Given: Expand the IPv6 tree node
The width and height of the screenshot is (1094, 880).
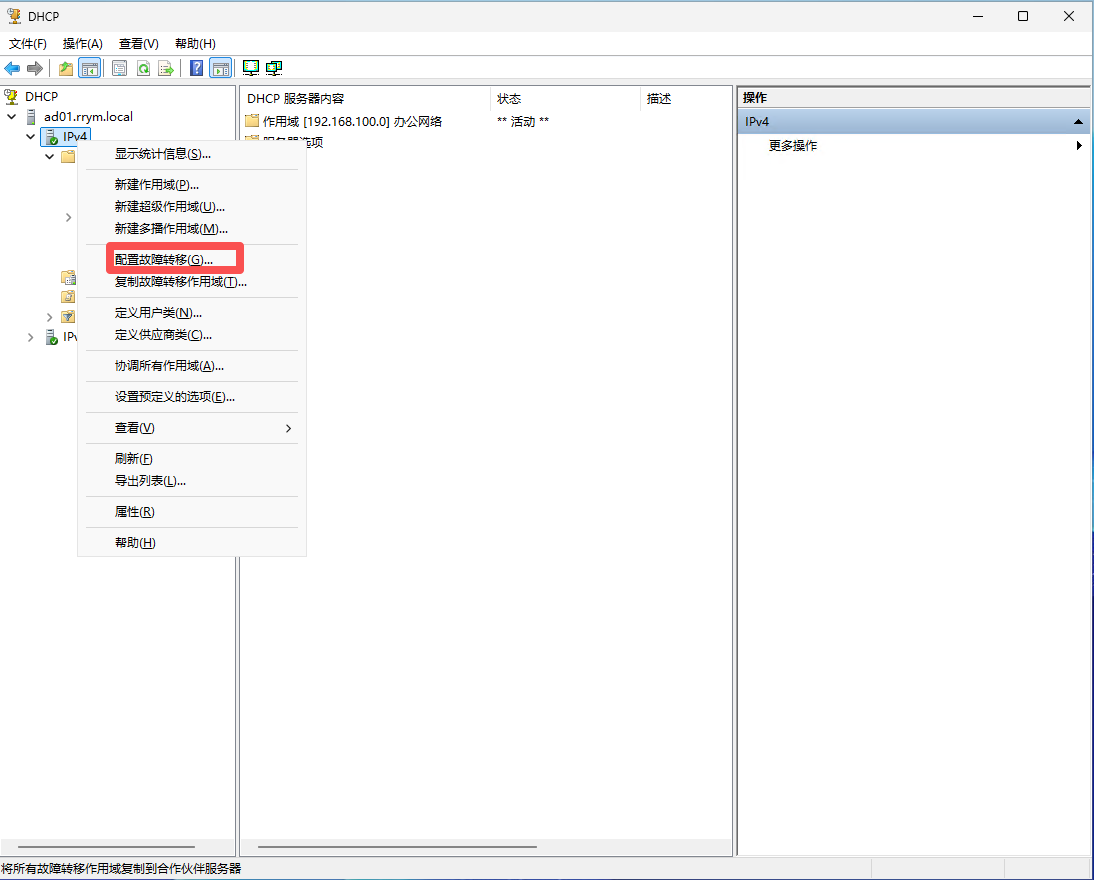Looking at the screenshot, I should click(x=31, y=337).
